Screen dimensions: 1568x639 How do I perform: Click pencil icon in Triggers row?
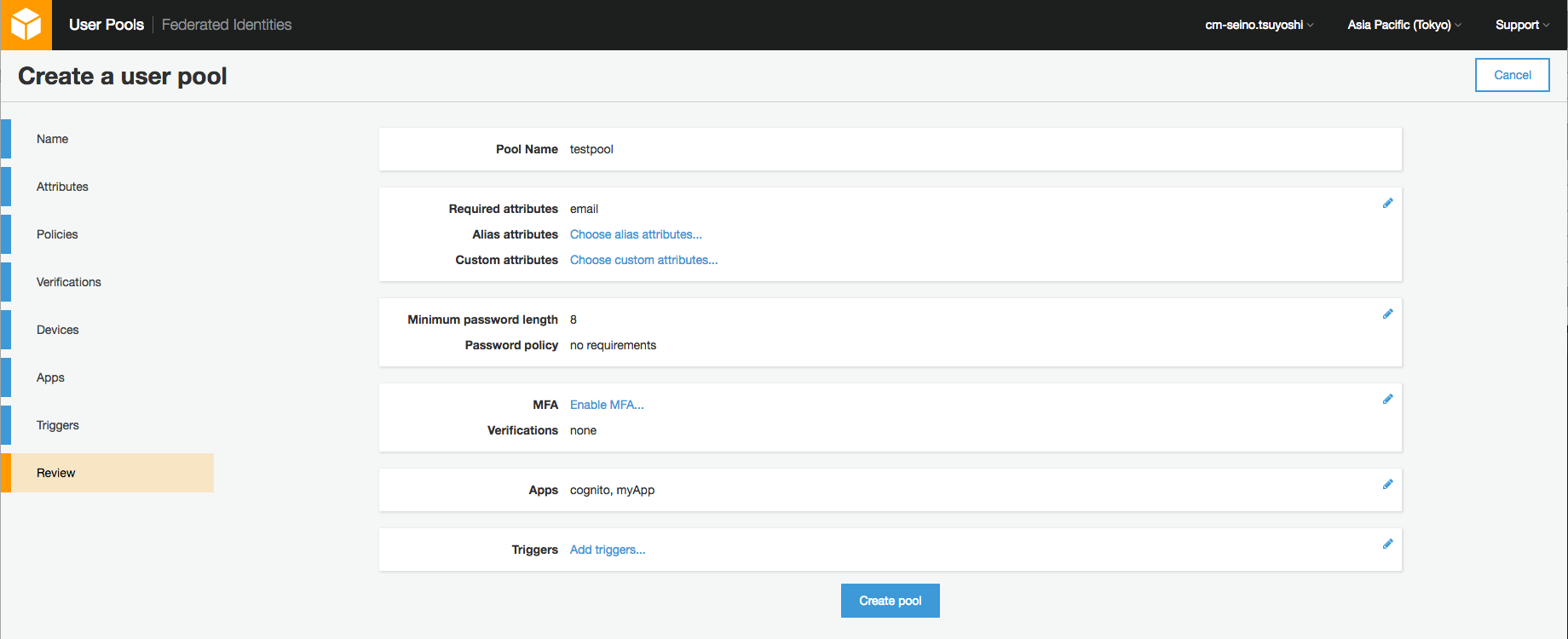click(1387, 544)
